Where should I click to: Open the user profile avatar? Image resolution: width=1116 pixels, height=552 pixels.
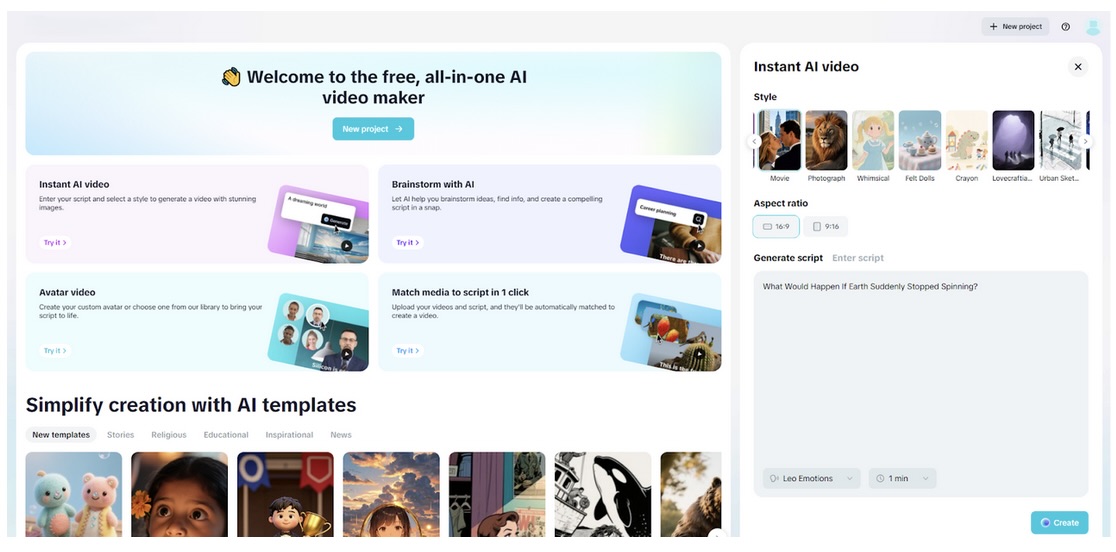pyautogui.click(x=1093, y=27)
